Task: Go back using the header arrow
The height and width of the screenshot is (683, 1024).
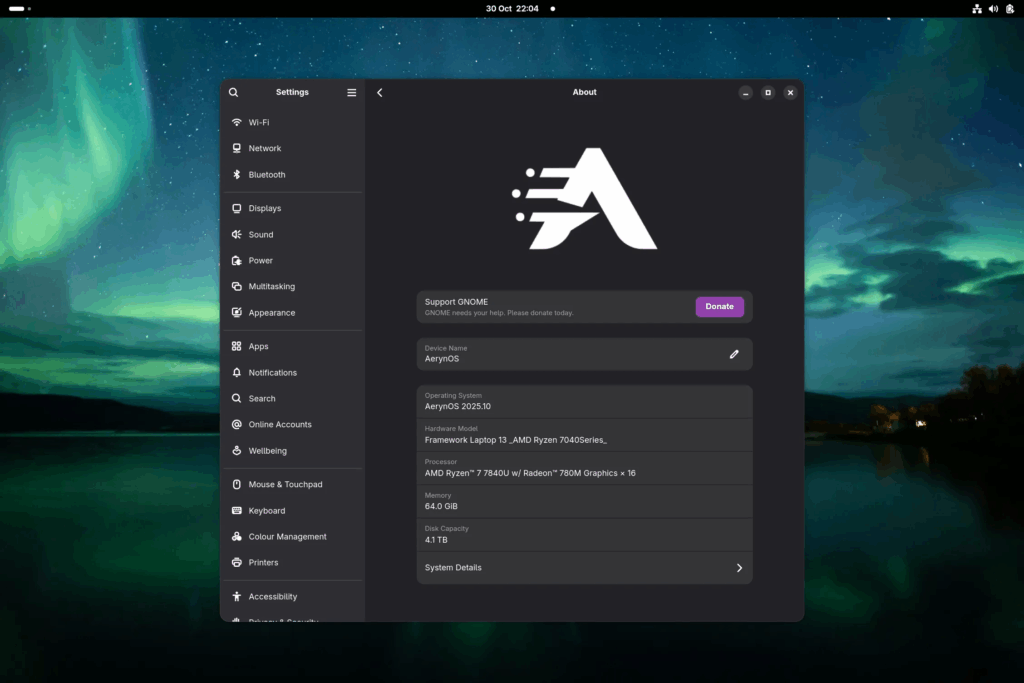Action: coord(380,92)
